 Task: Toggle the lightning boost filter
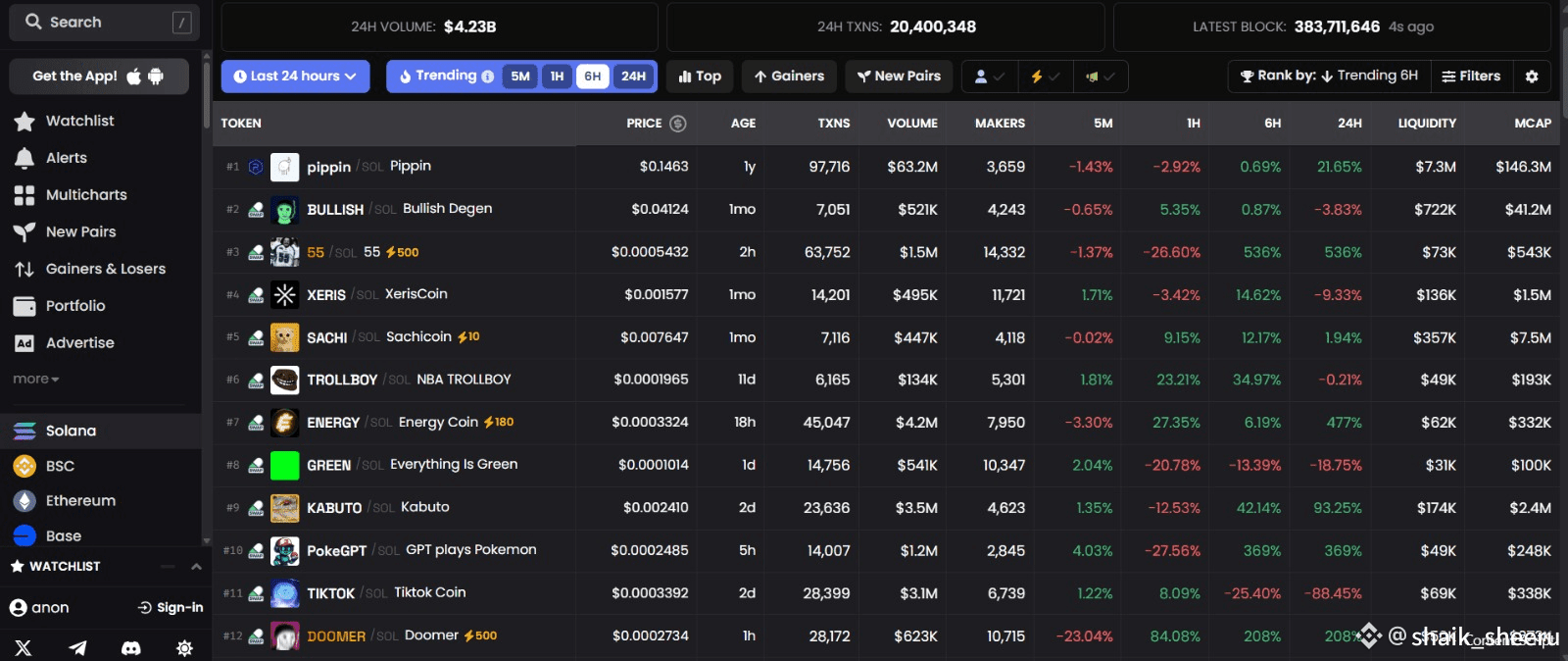point(1045,76)
